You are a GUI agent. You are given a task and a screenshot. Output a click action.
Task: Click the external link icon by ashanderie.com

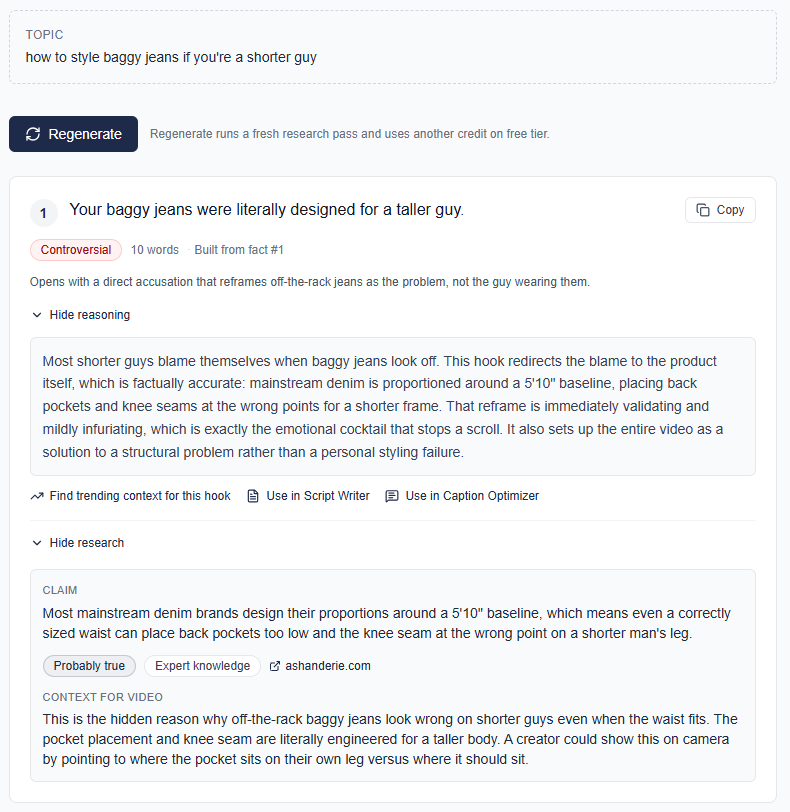[x=275, y=666]
